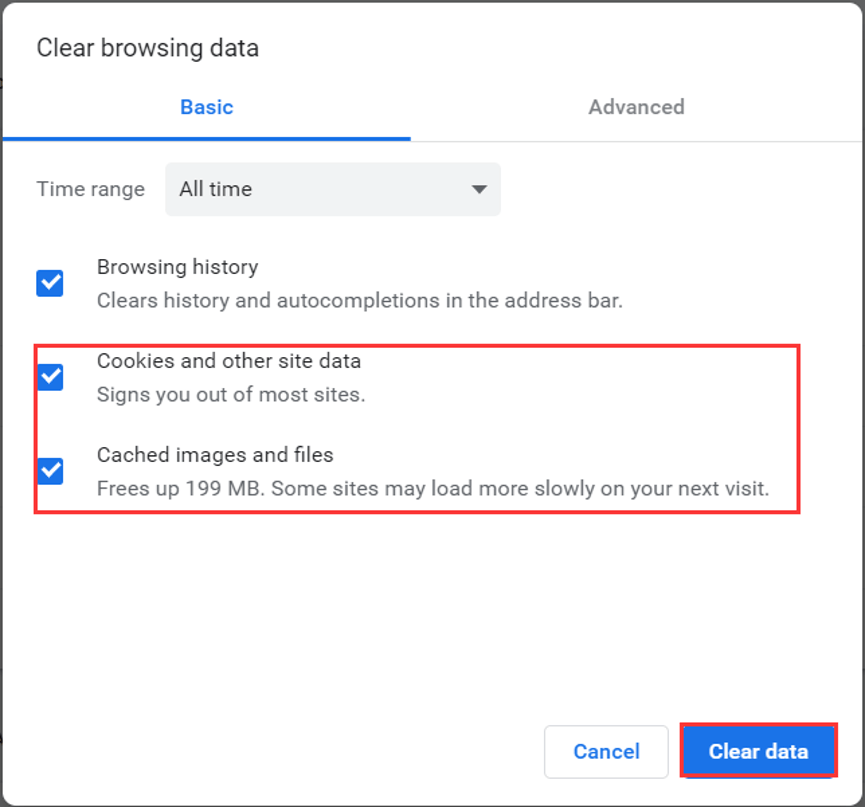Click the Cached images and files label

click(x=215, y=455)
